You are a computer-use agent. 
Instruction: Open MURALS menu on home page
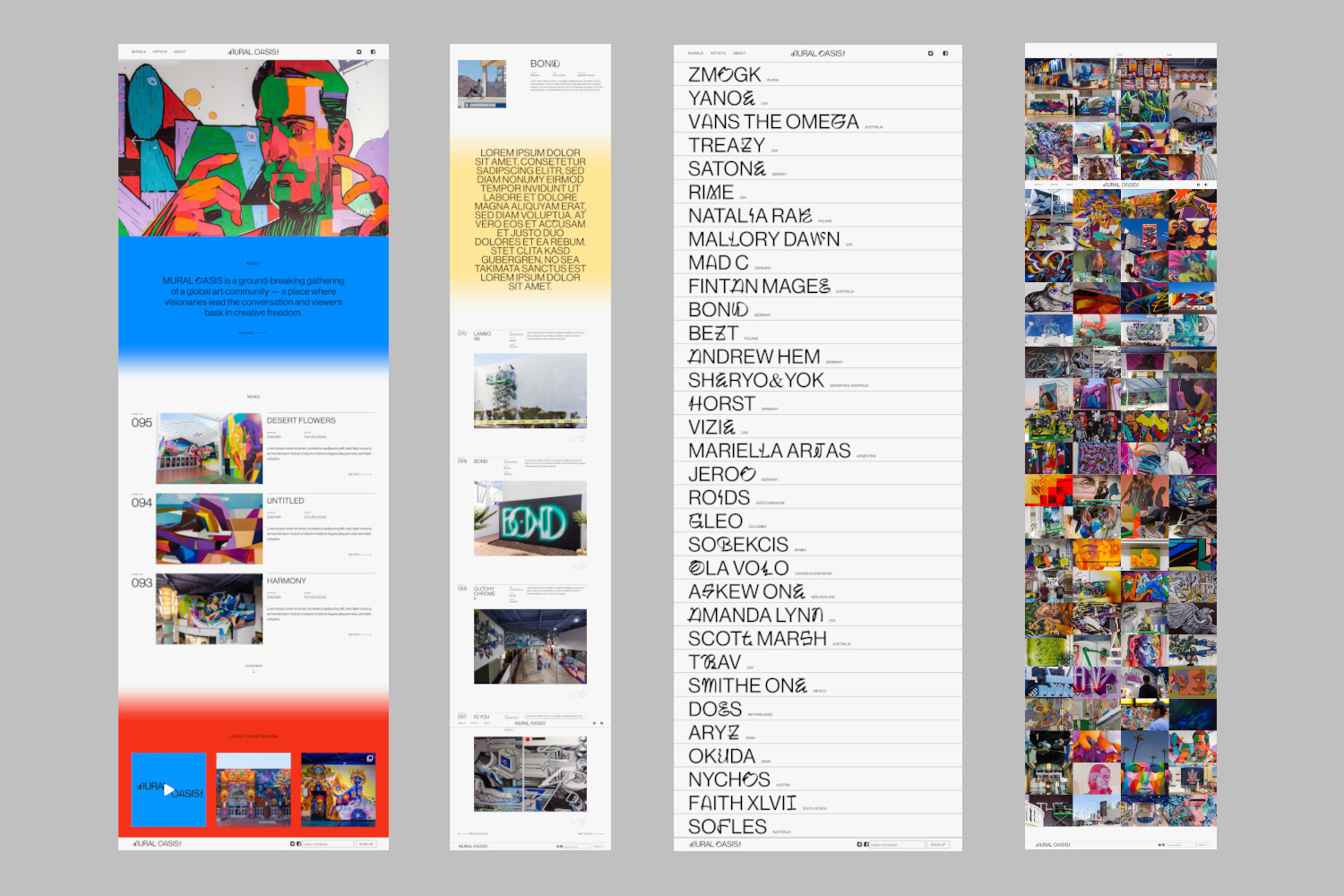[139, 52]
